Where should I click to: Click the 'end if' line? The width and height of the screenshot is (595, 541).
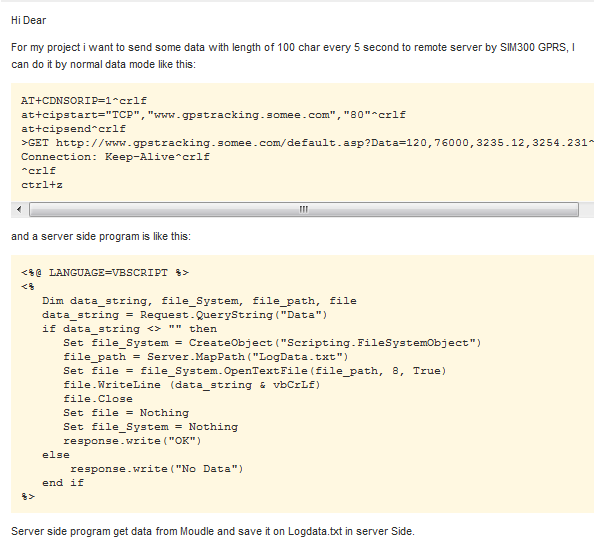(63, 483)
